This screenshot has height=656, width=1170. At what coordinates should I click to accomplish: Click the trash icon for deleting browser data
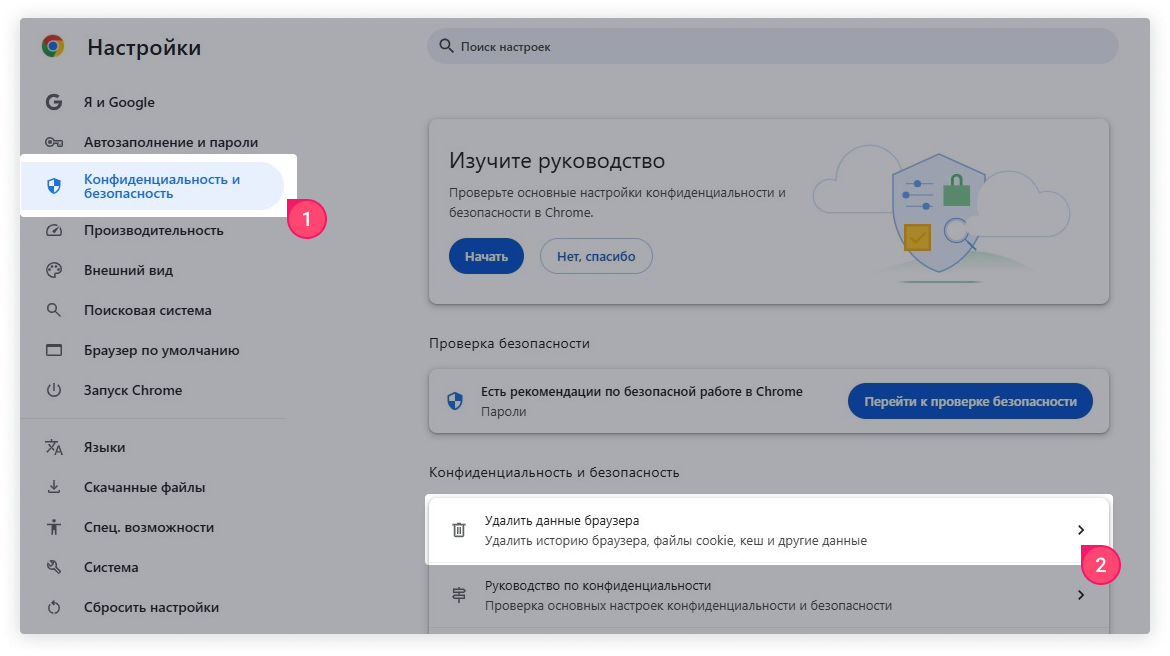[x=459, y=530]
